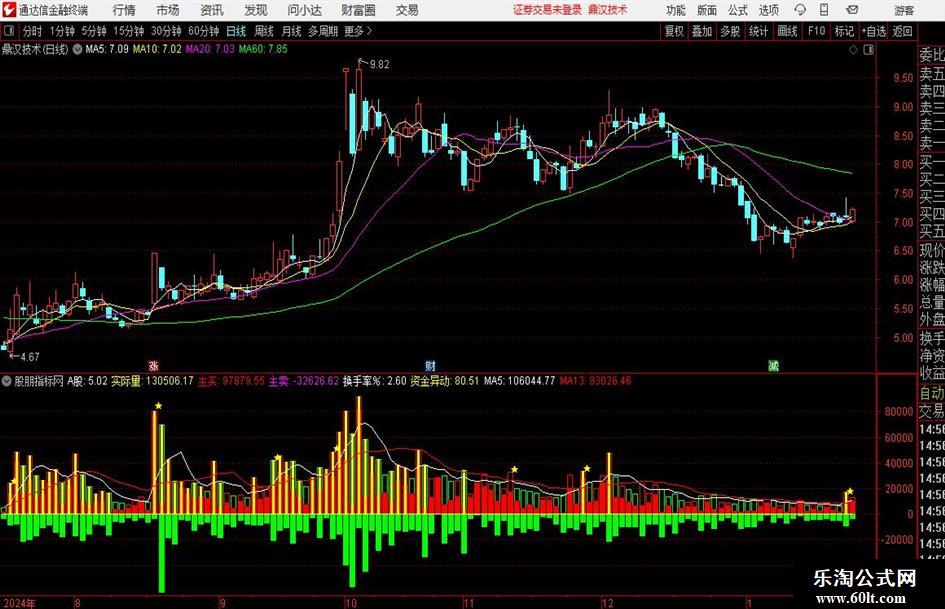Click the 换手率%: 2.60 value
The width and height of the screenshot is (945, 609).
375,381
